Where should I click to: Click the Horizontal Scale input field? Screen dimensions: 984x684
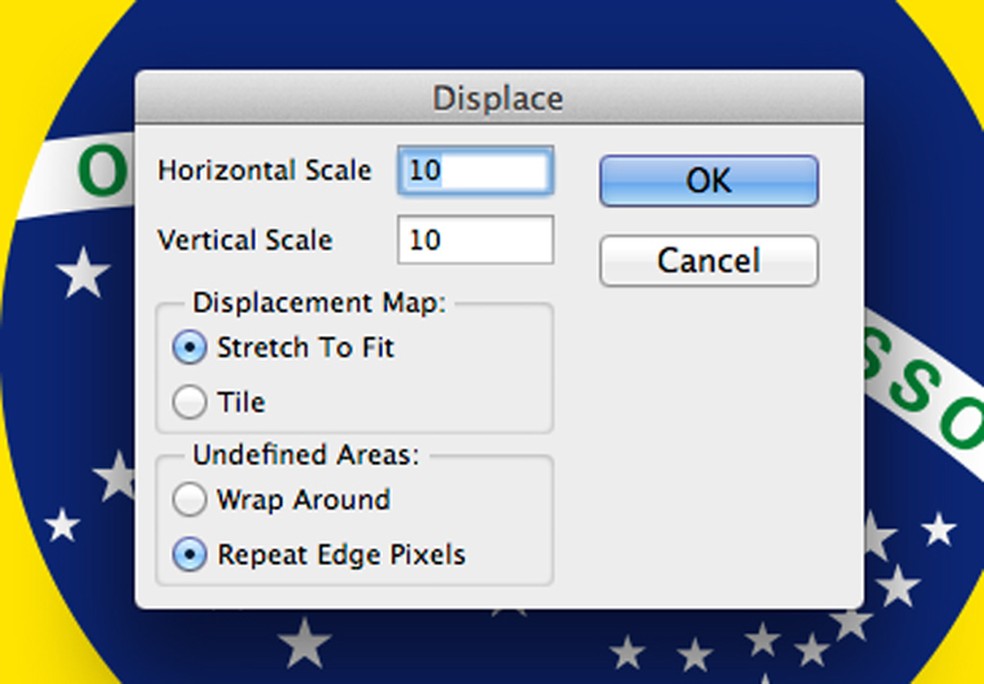click(x=475, y=171)
